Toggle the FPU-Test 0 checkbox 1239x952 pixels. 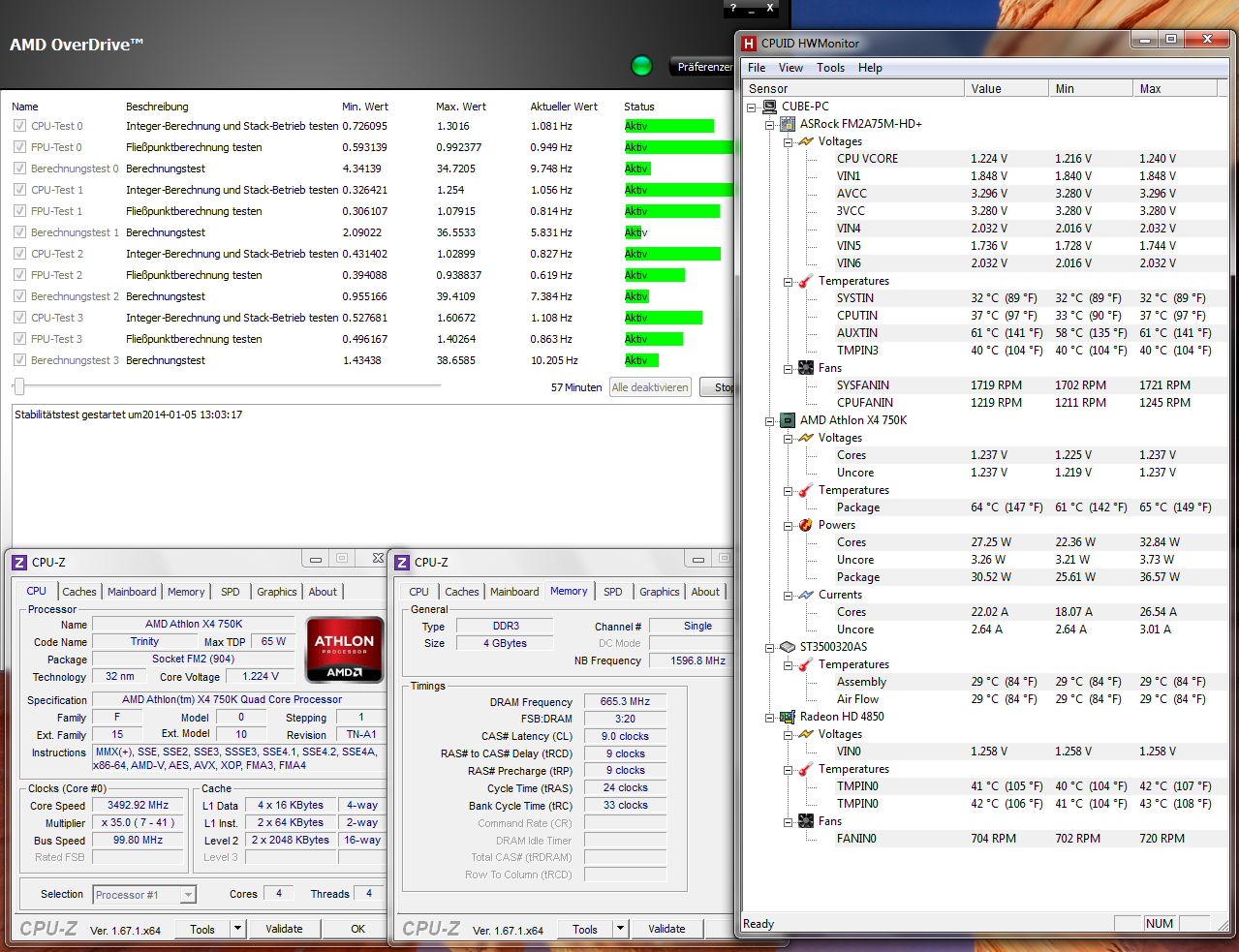pyautogui.click(x=19, y=147)
